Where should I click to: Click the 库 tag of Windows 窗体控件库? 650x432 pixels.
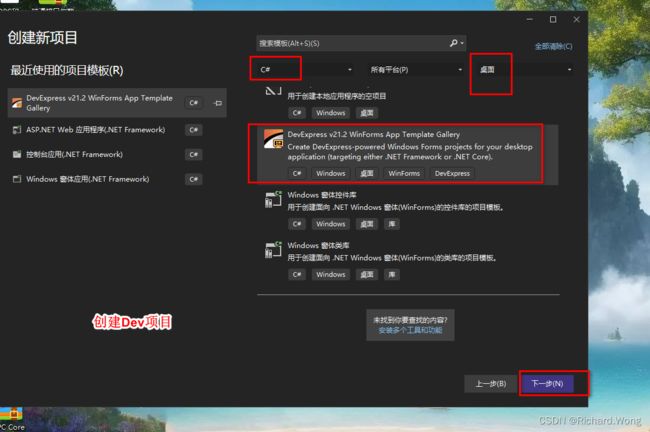pos(392,224)
